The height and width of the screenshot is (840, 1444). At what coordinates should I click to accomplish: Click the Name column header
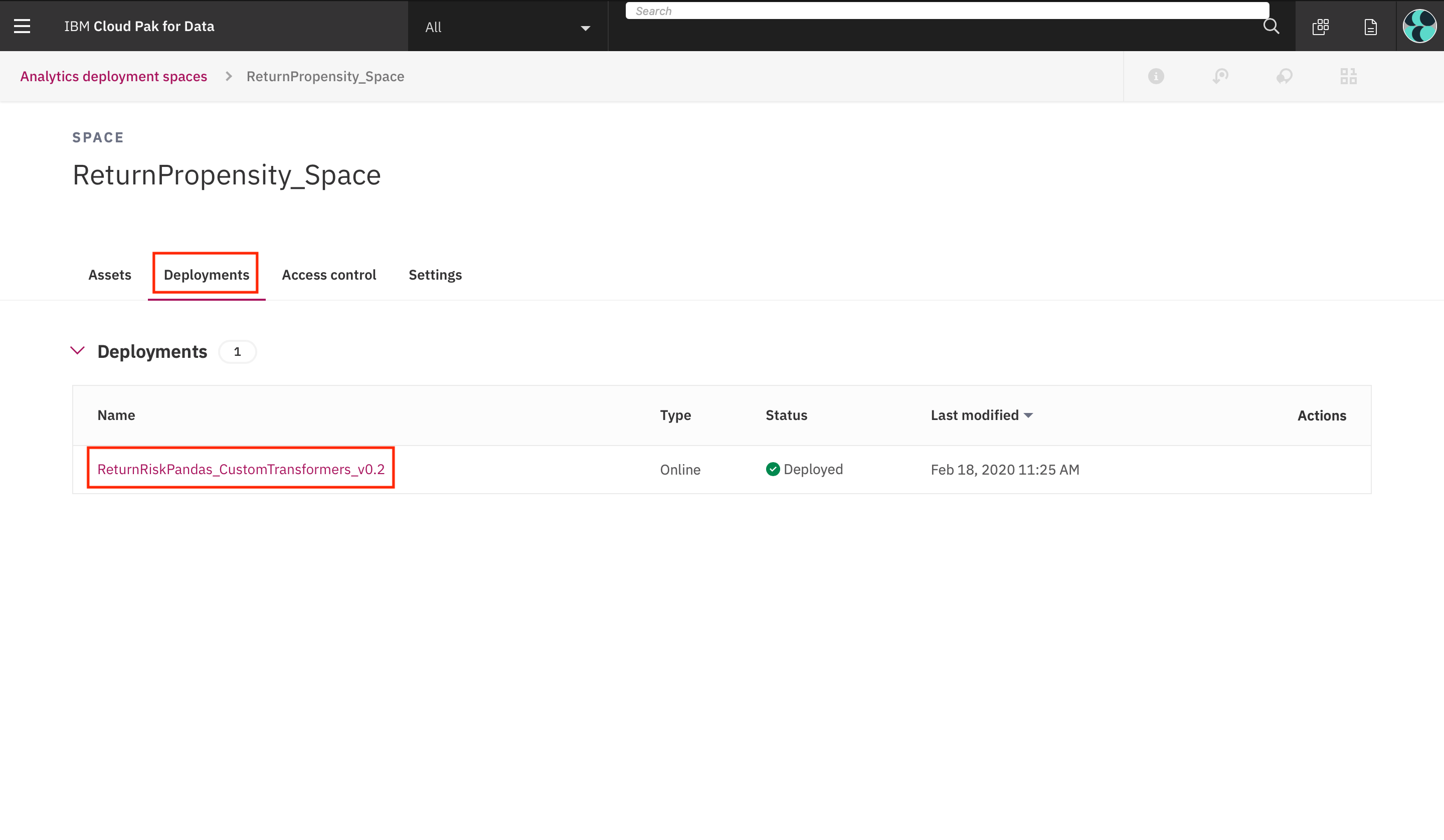tap(116, 415)
